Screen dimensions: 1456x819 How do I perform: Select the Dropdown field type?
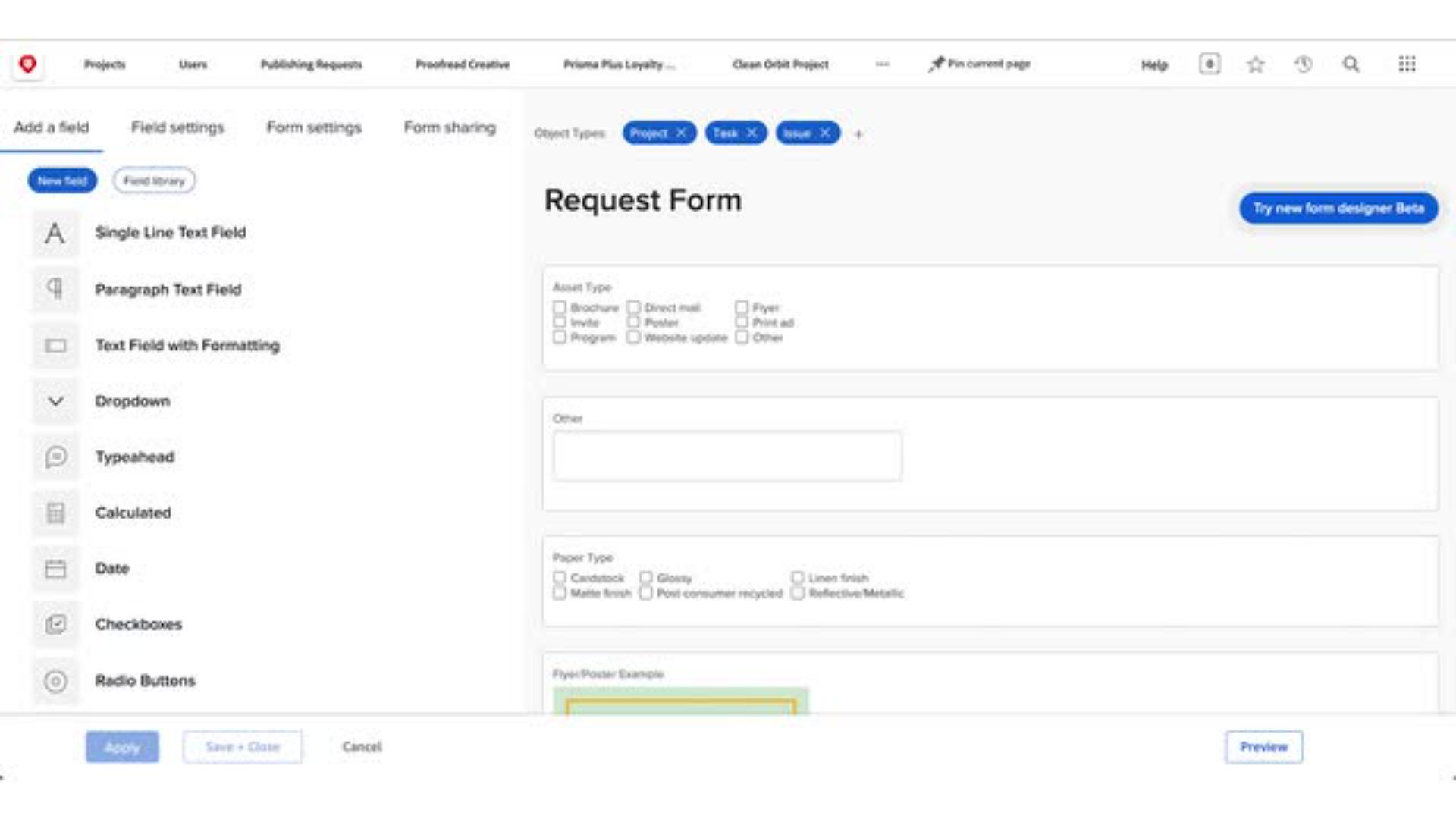click(55, 401)
